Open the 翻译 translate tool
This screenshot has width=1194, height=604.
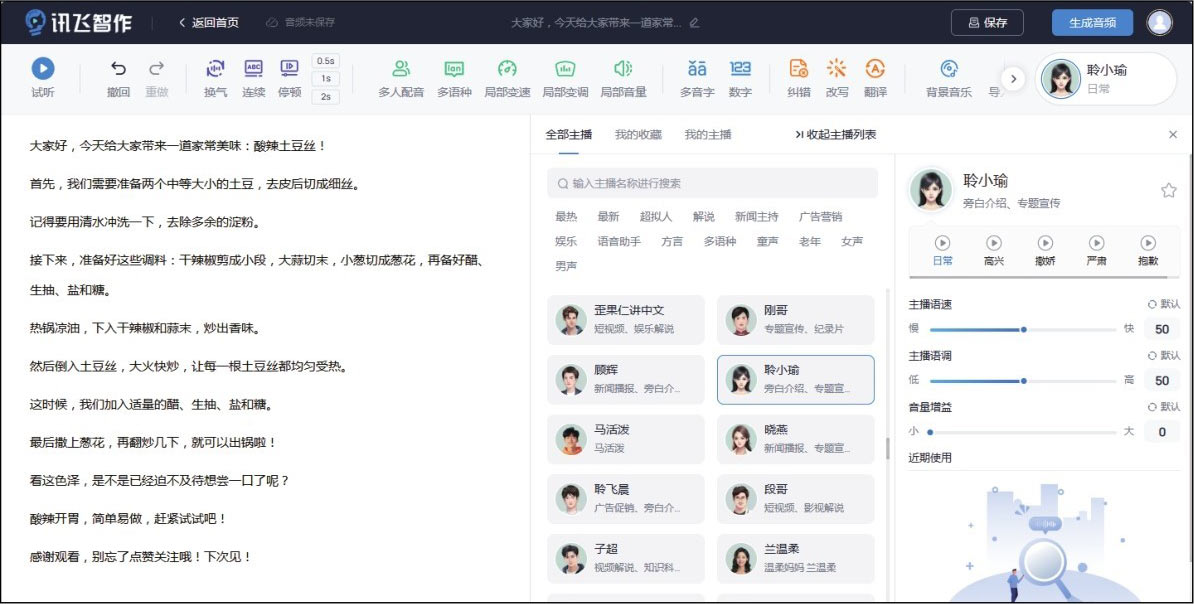coord(875,69)
